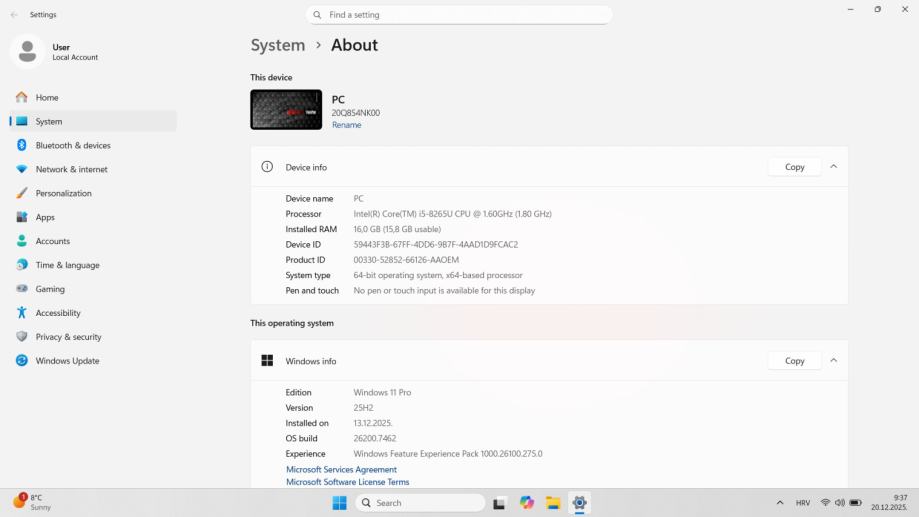Screen dimensions: 919x517
Task: Select the Edition value Windows 11 Pro
Action: click(382, 393)
